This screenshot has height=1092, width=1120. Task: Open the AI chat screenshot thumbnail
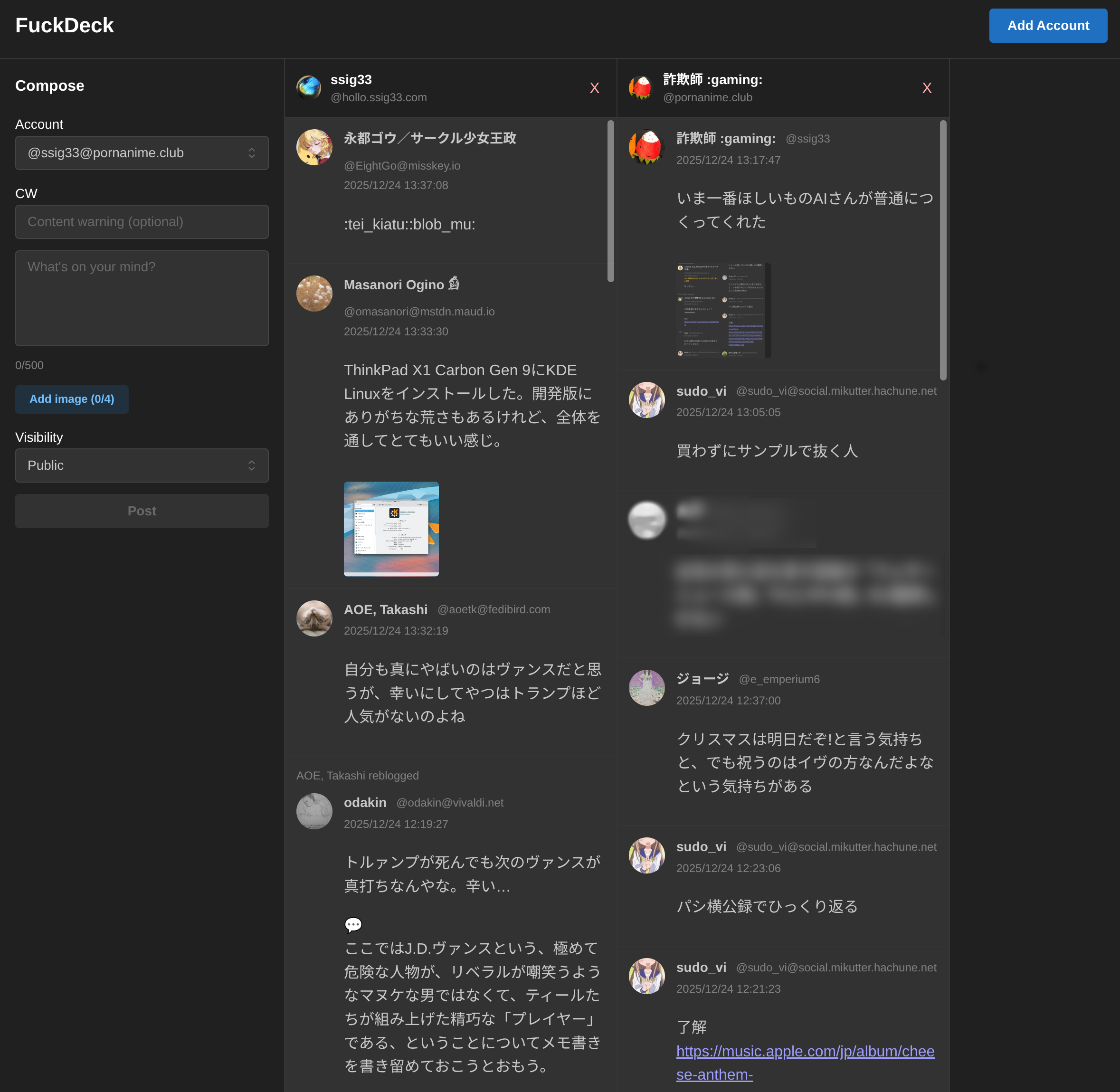723,310
